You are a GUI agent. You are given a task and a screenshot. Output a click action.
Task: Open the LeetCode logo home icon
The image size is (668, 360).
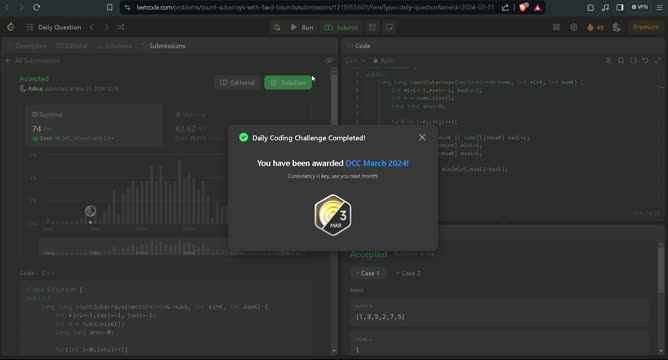coord(11,27)
